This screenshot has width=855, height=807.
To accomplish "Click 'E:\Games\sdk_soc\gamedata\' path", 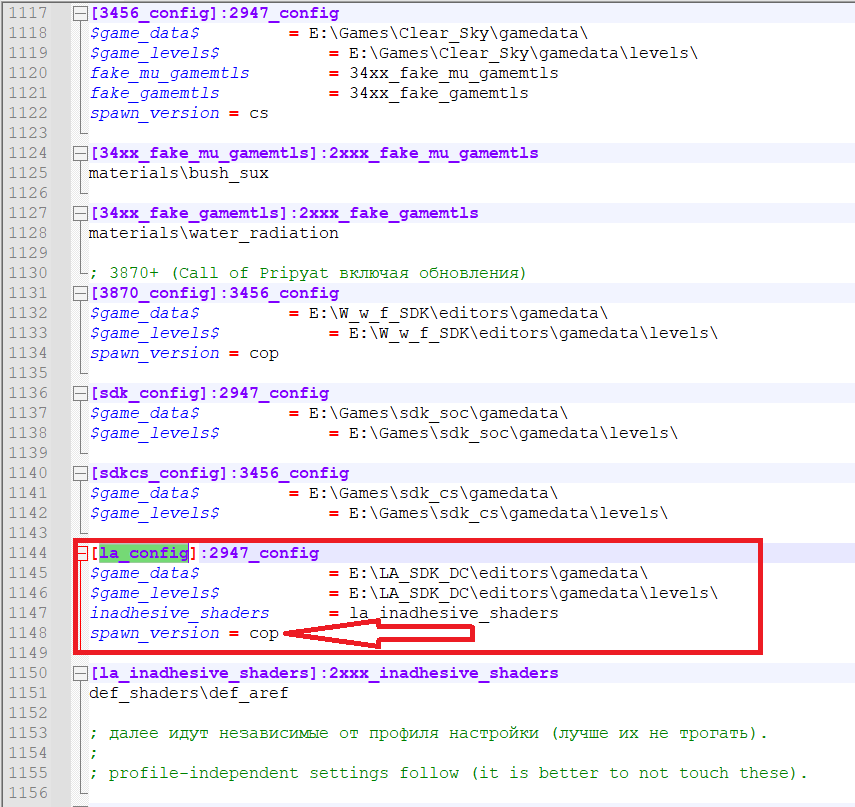I will (x=439, y=413).
